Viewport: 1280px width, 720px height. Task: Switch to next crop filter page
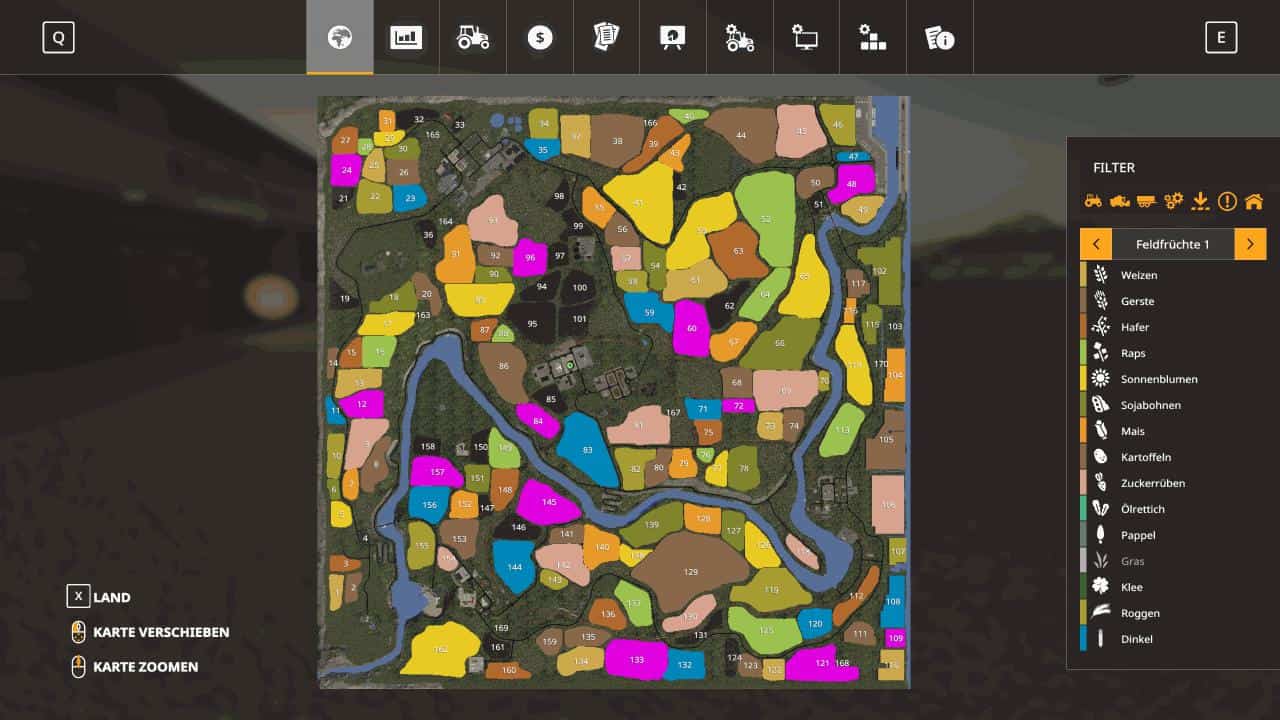coord(1250,244)
